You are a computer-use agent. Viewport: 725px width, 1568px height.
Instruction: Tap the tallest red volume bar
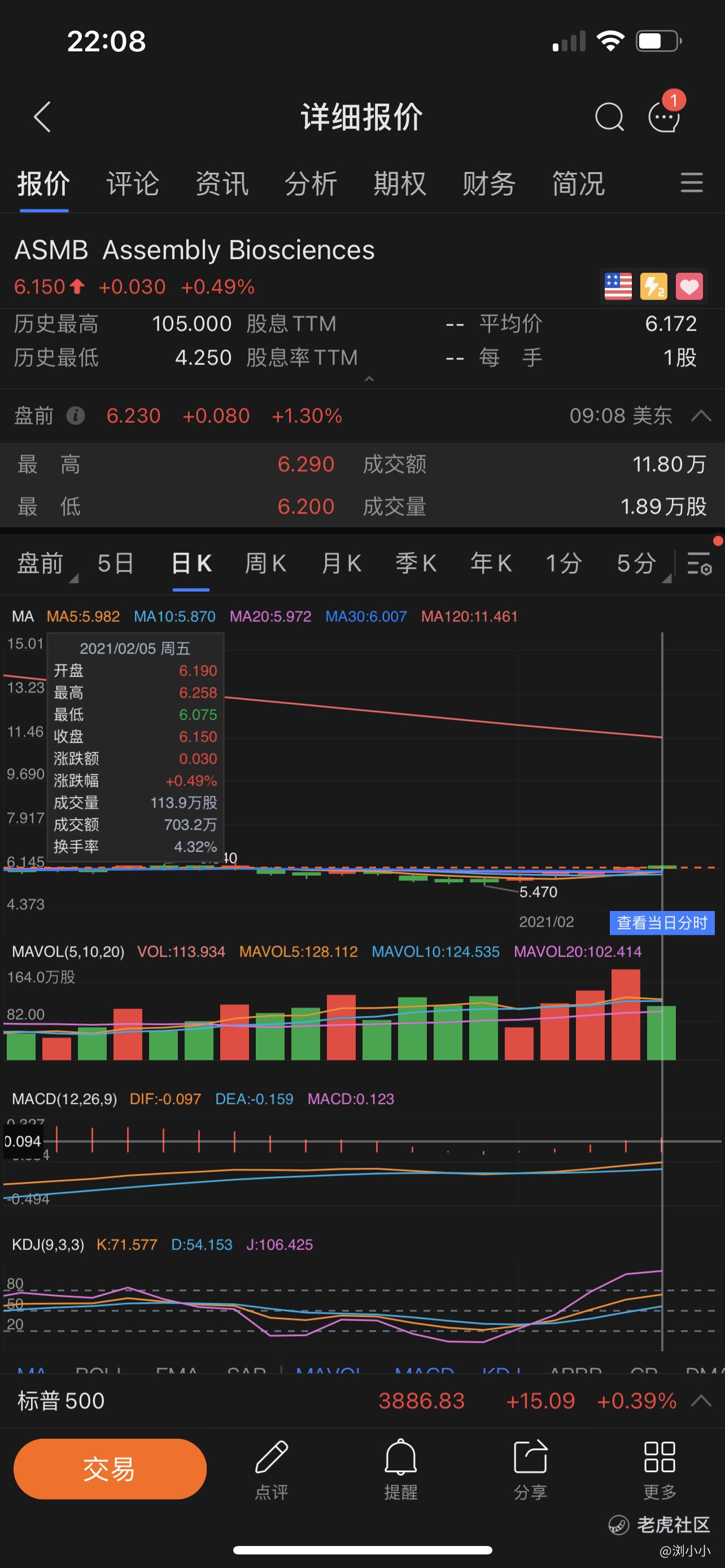coord(626,1014)
